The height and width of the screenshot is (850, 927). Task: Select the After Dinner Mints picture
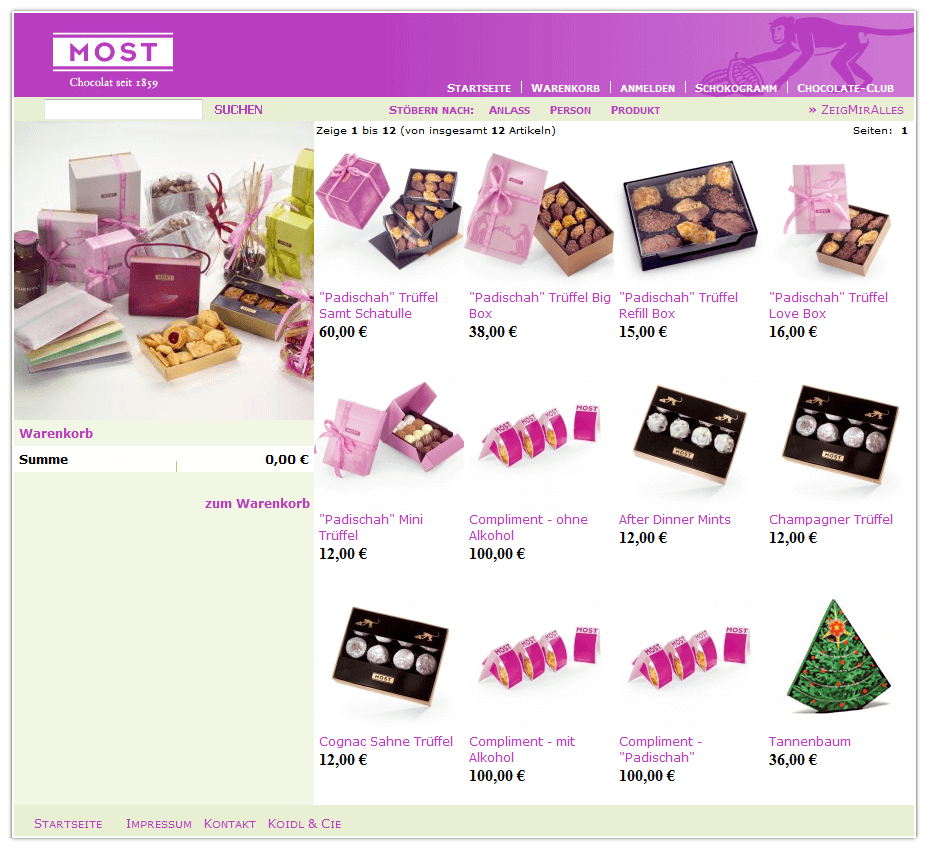pos(689,435)
